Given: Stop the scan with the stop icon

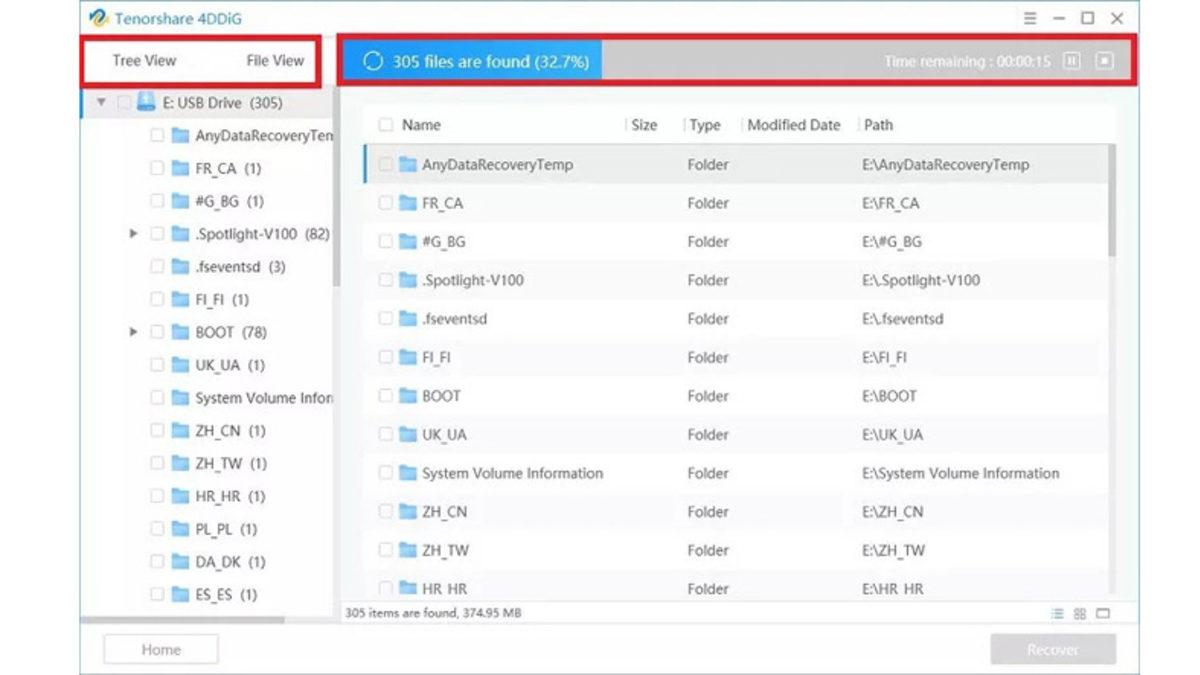Looking at the screenshot, I should coord(1104,61).
